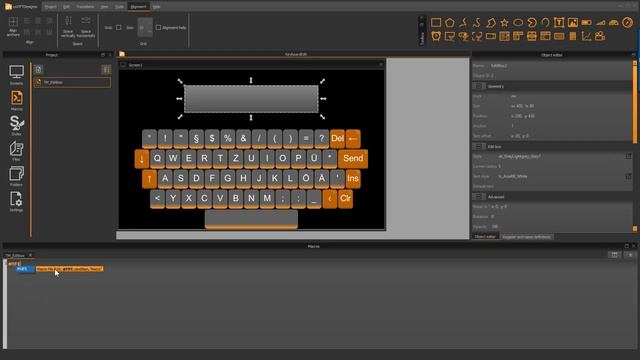640x360 pixels.
Task: Open Screens in project sidebar
Action: coord(16,75)
